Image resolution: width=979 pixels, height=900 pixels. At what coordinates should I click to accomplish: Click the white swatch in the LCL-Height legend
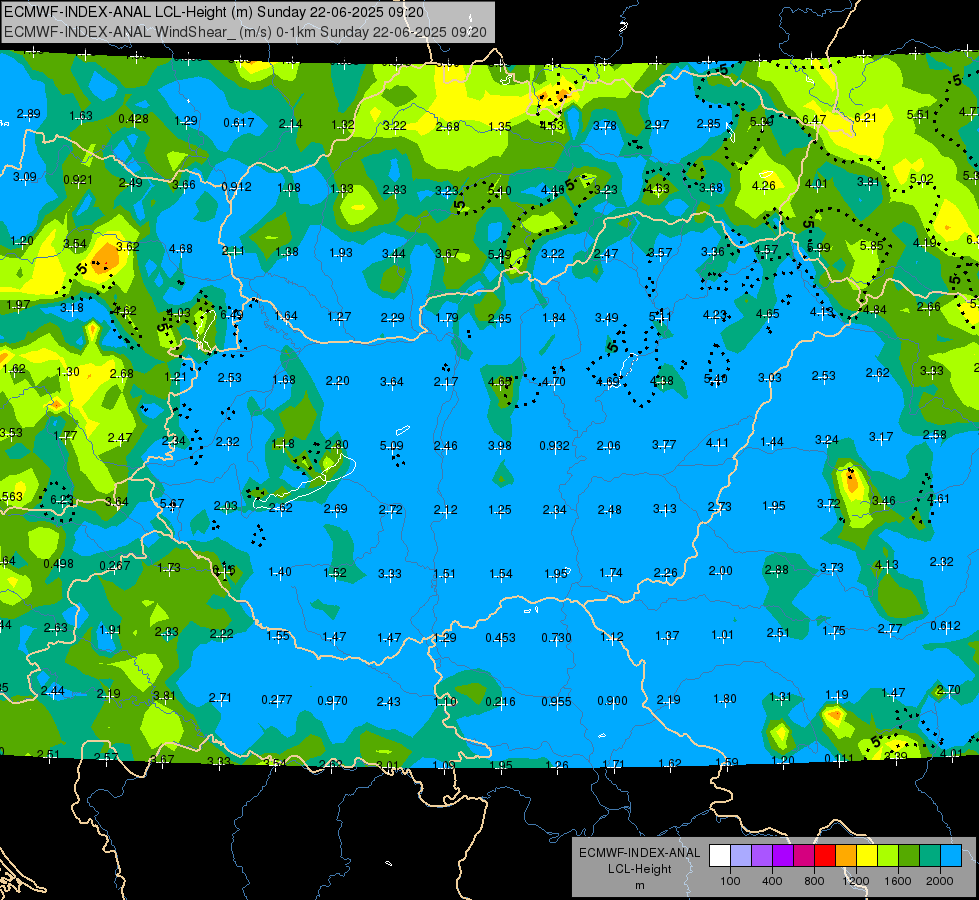pos(720,856)
